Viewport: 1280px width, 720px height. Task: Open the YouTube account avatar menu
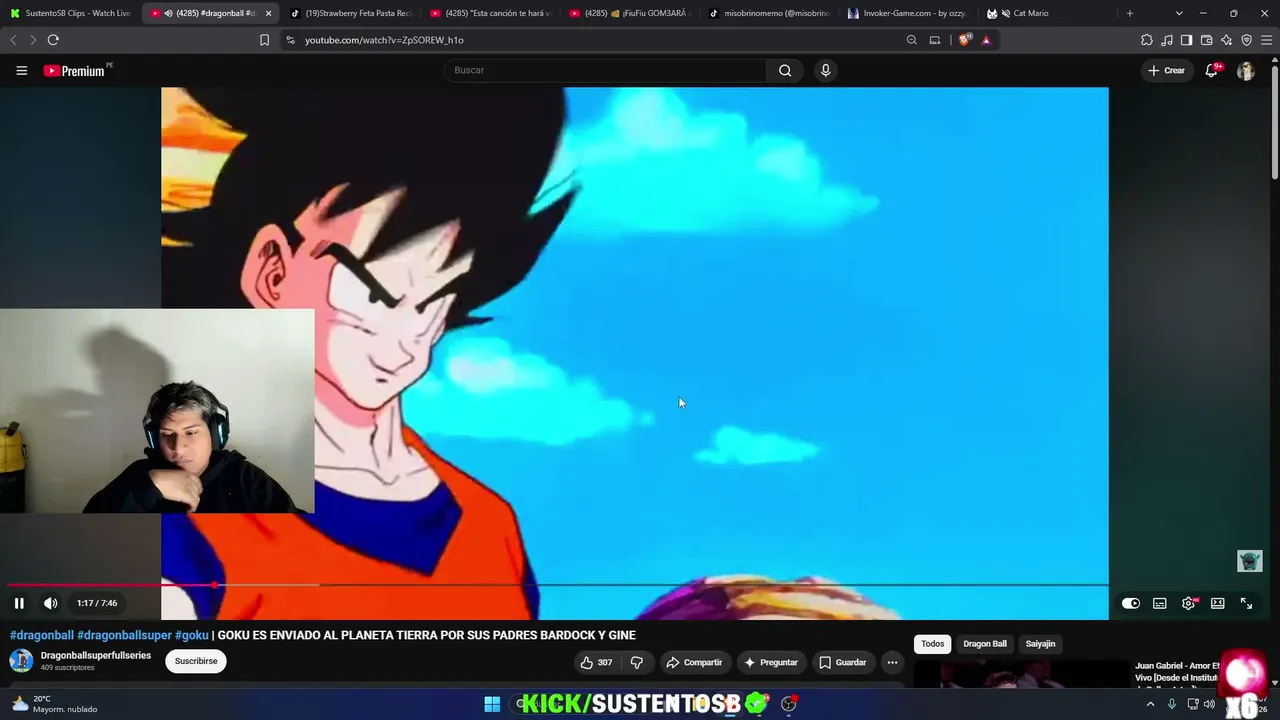[x=1246, y=70]
